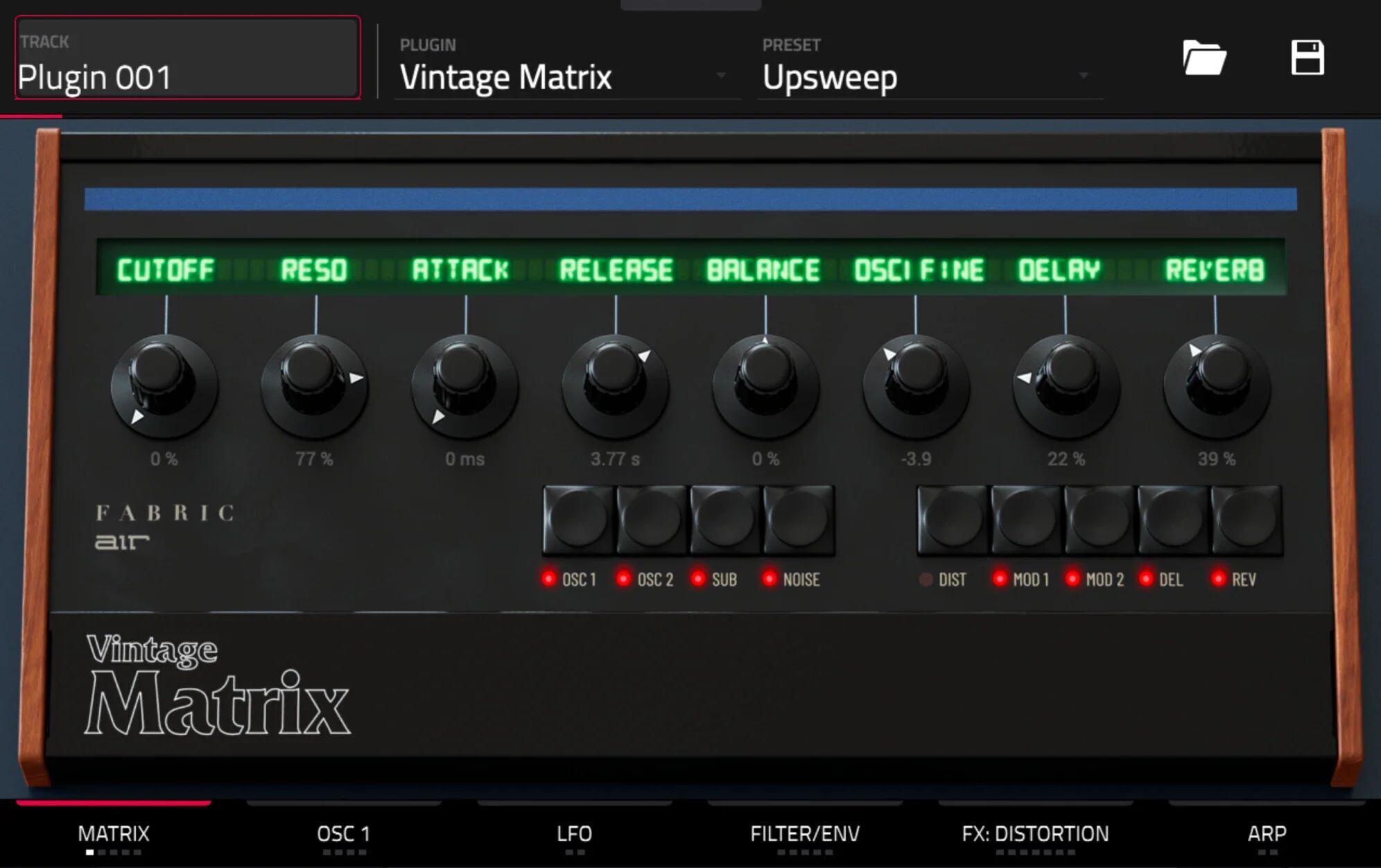
Task: Click the fine tune value -3.9
Action: coord(916,459)
